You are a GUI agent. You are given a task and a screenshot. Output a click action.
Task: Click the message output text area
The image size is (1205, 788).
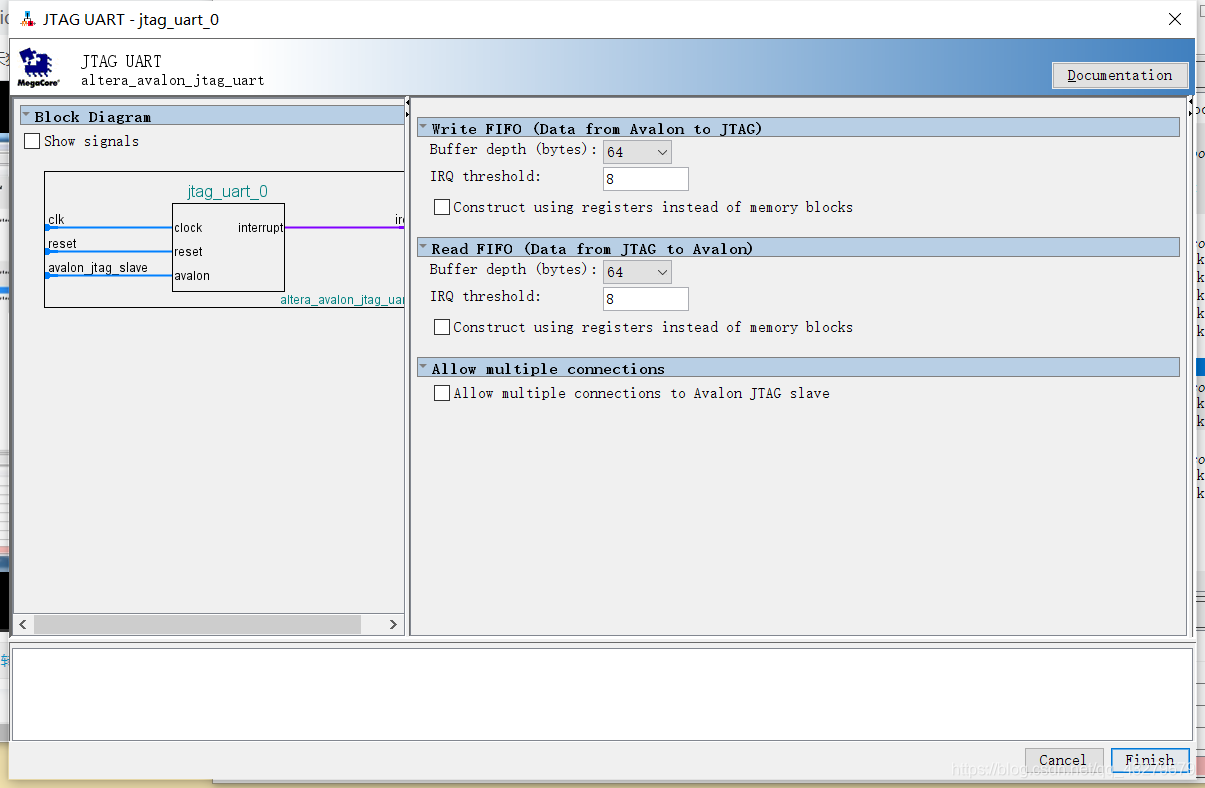602,694
